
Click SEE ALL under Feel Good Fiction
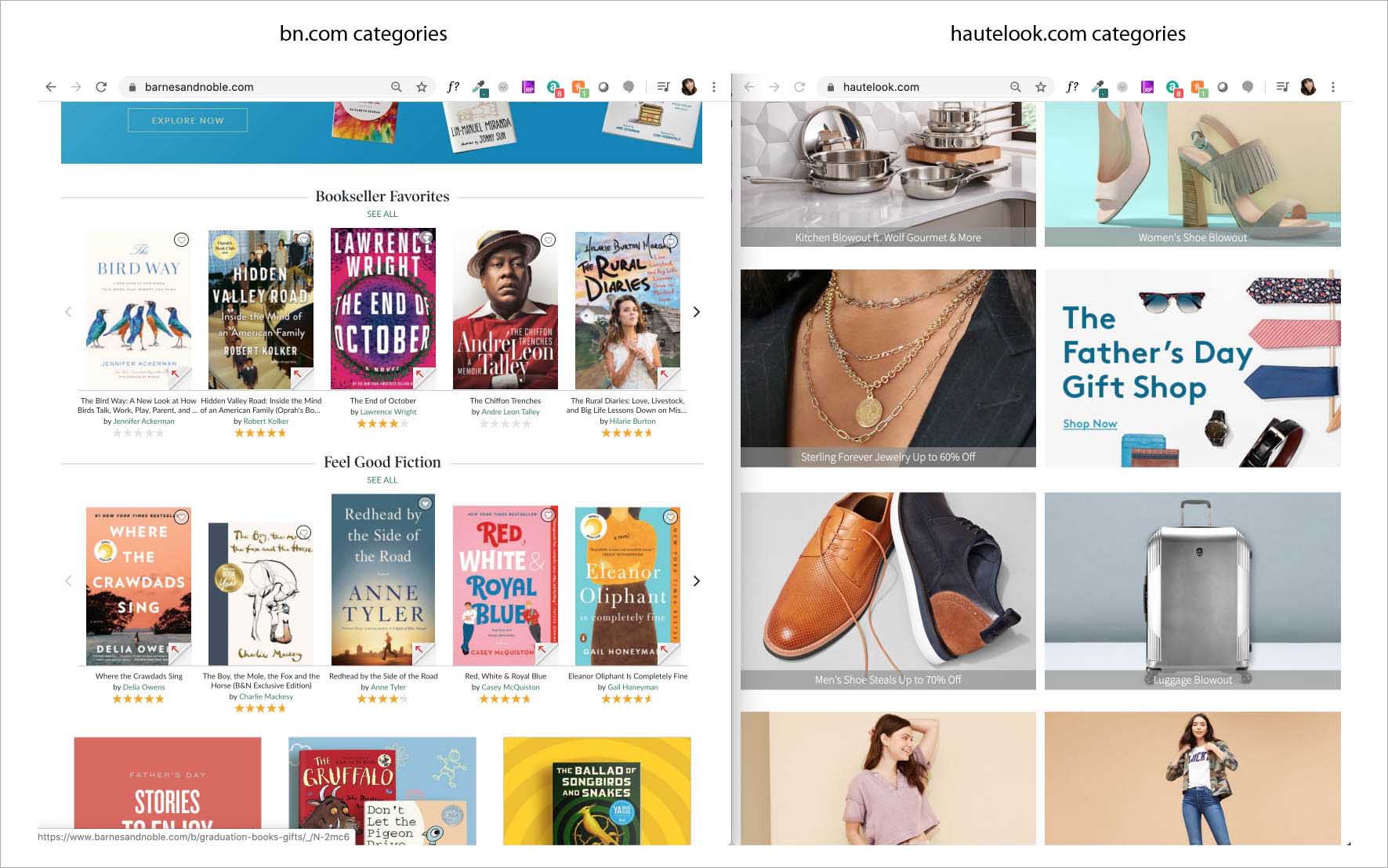382,479
